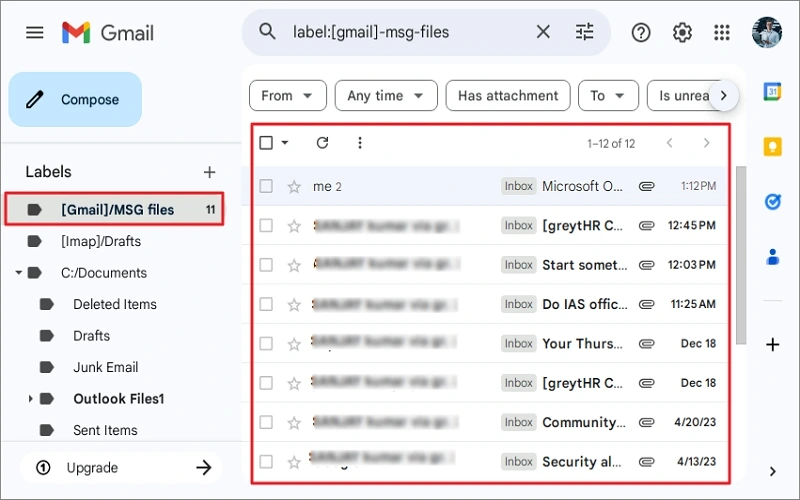Select the Start somet... email checkbox
Image resolution: width=800 pixels, height=500 pixels.
pyautogui.click(x=266, y=265)
